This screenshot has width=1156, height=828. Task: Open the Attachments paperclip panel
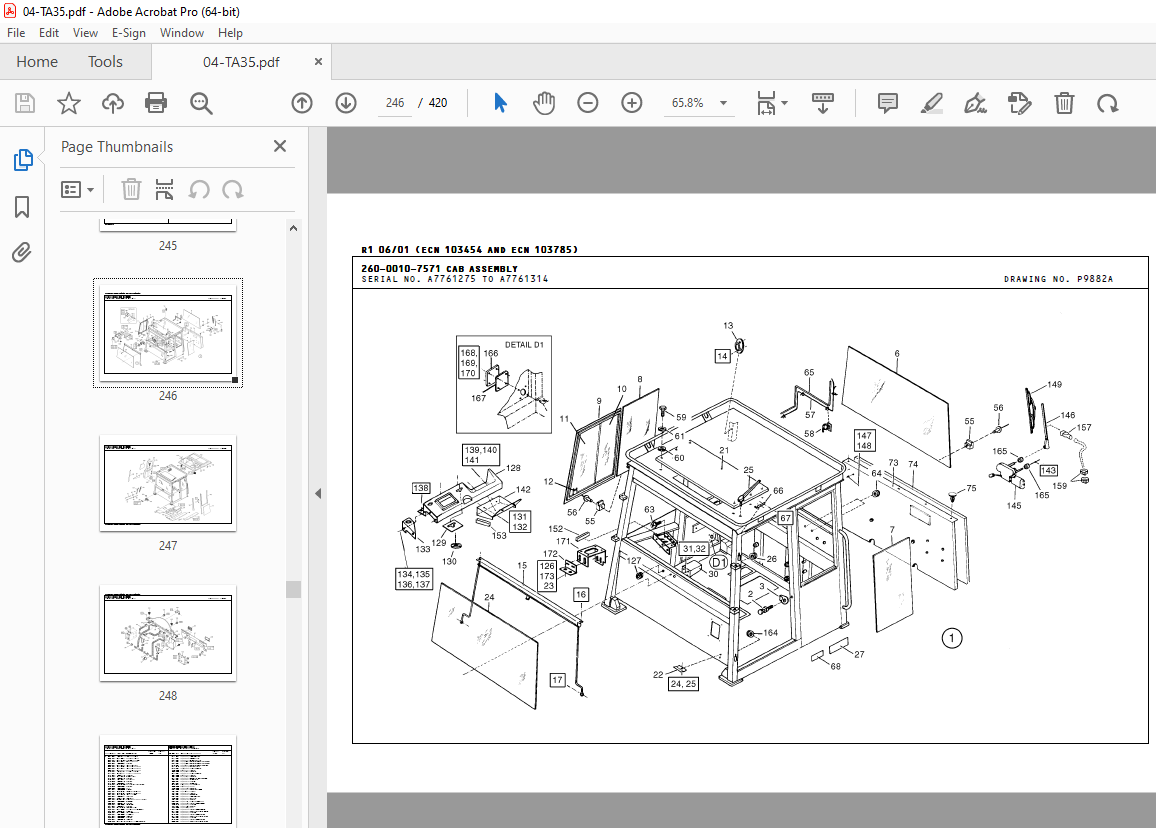click(22, 253)
